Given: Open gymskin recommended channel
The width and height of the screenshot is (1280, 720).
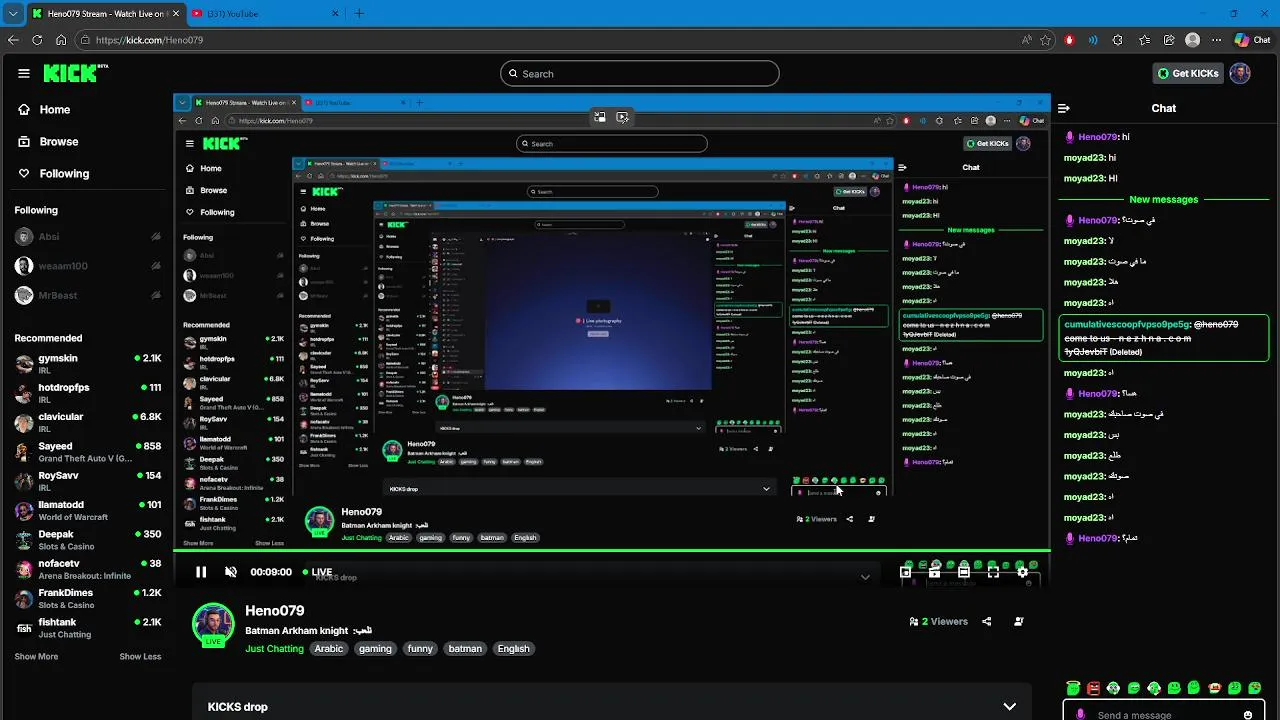Looking at the screenshot, I should click(x=88, y=364).
